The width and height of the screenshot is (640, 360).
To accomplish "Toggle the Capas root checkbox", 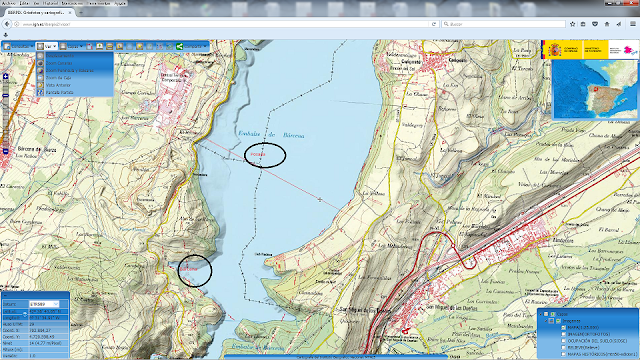I will (546, 314).
